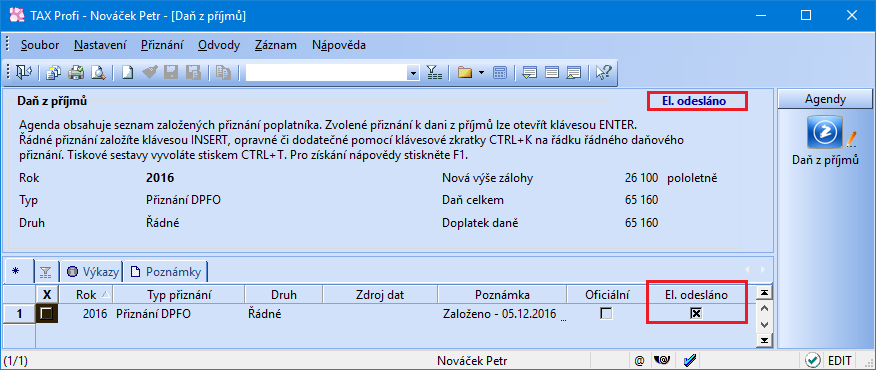Tick the X selection box in row 1
Screen dimensions: 876x370
pos(46,314)
